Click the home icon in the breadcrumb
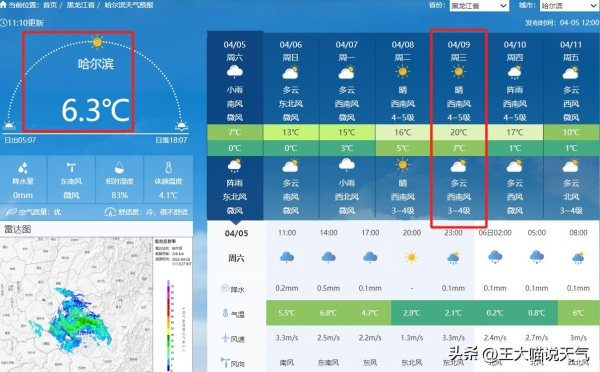This screenshot has width=600, height=372. pyautogui.click(x=3, y=5)
